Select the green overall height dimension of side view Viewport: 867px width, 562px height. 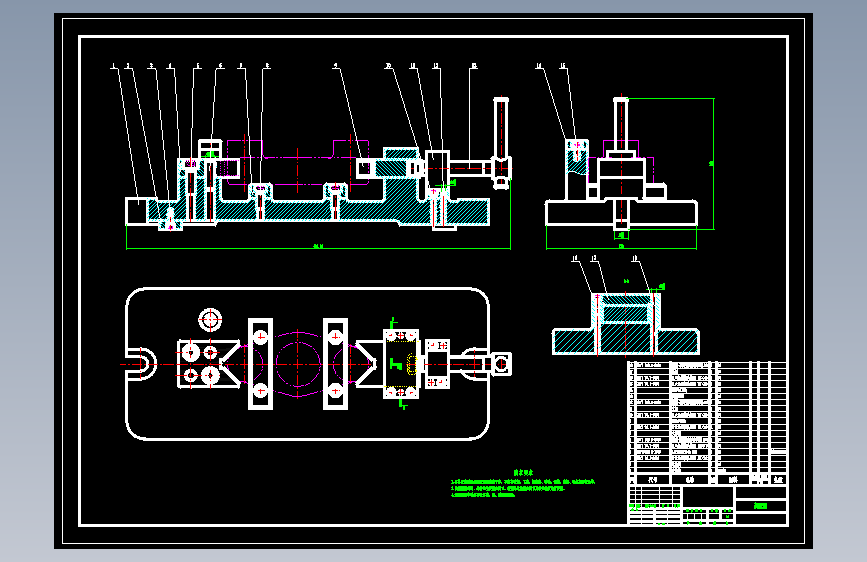pos(713,164)
